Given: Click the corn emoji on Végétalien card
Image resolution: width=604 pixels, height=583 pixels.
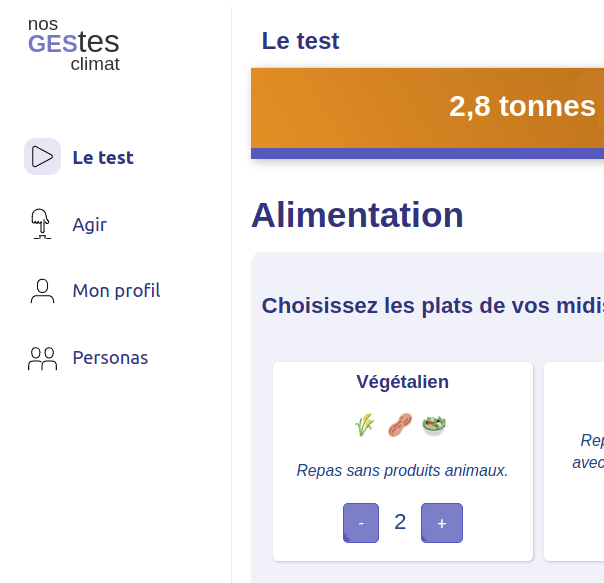Looking at the screenshot, I should (x=364, y=426).
